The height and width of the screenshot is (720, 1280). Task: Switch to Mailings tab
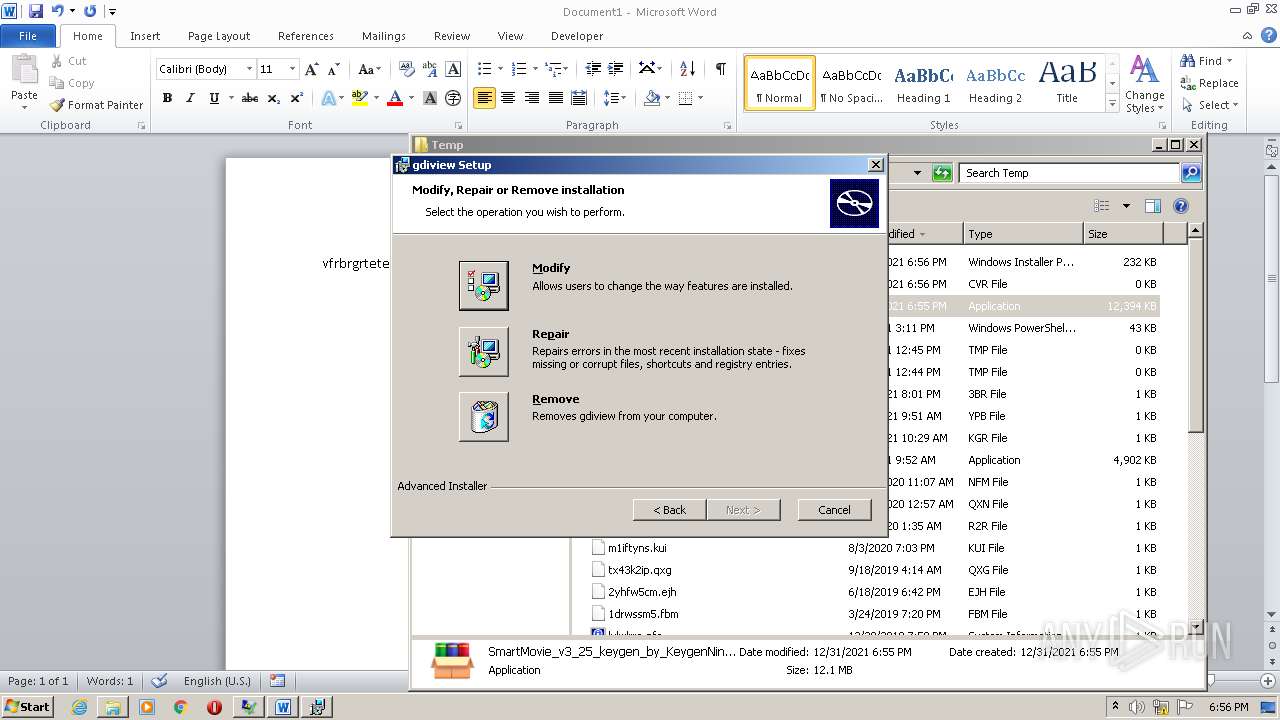pyautogui.click(x=384, y=36)
